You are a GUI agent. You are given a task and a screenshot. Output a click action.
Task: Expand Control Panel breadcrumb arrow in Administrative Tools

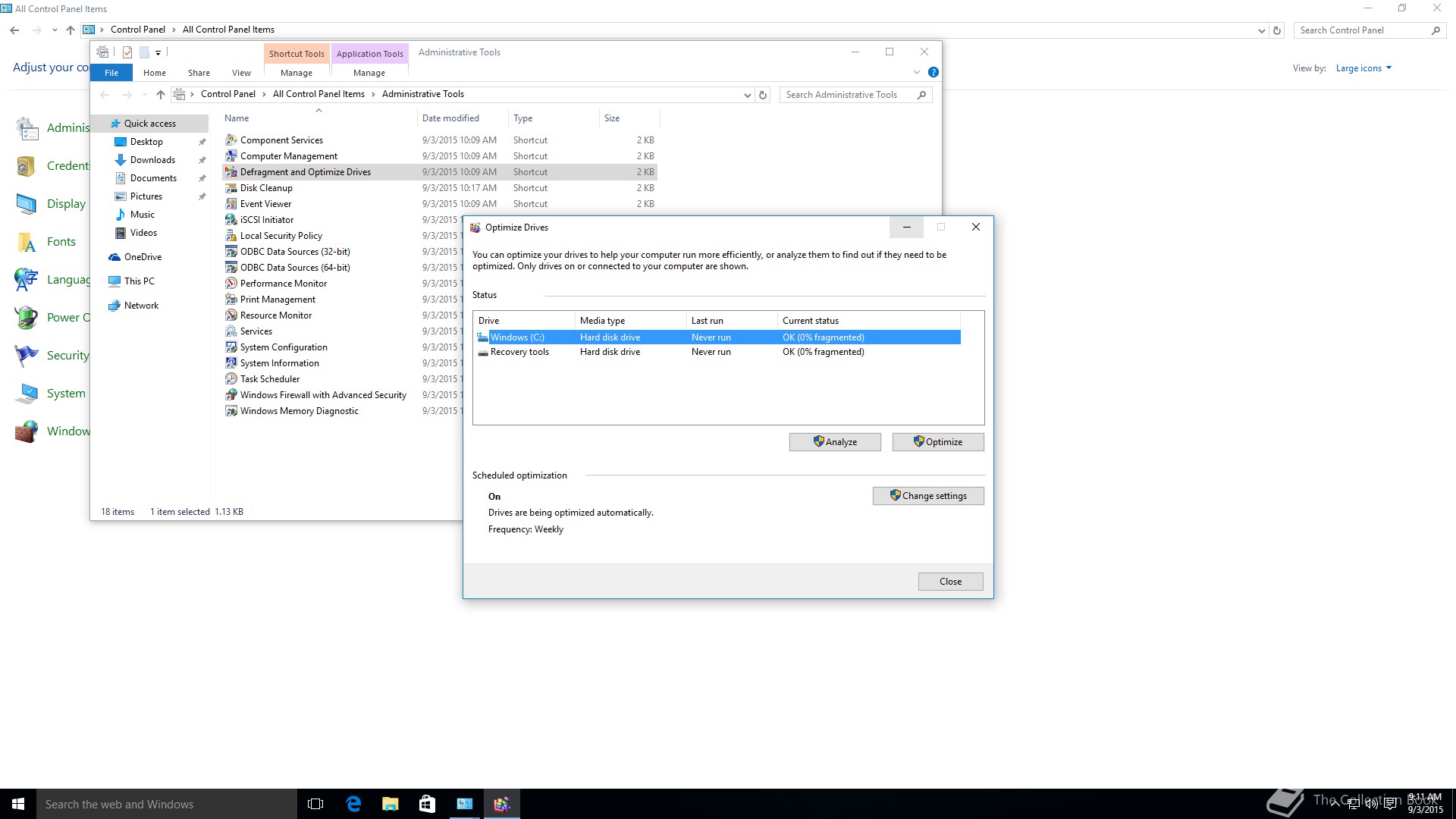pos(265,94)
